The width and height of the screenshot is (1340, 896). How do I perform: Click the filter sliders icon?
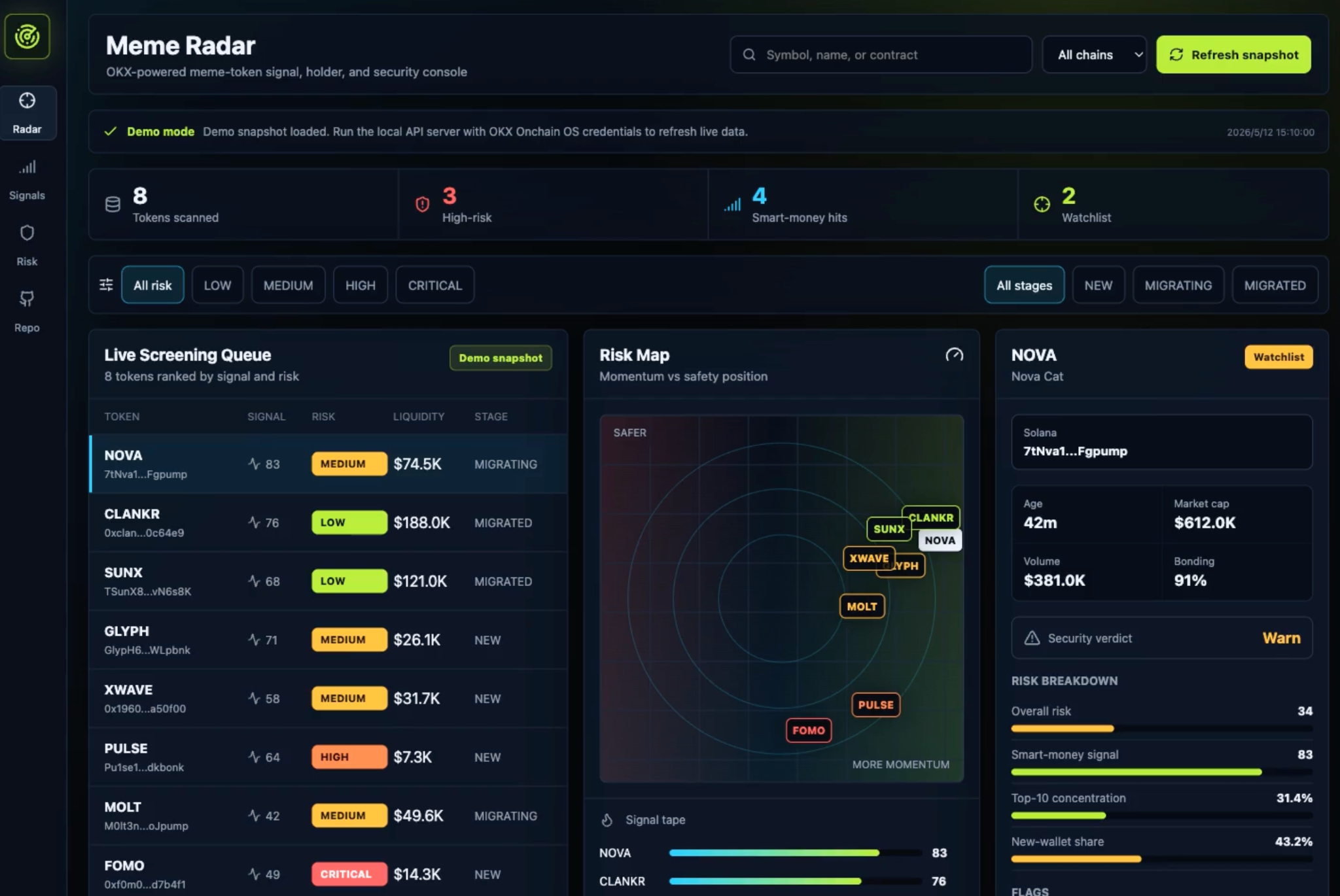click(106, 285)
